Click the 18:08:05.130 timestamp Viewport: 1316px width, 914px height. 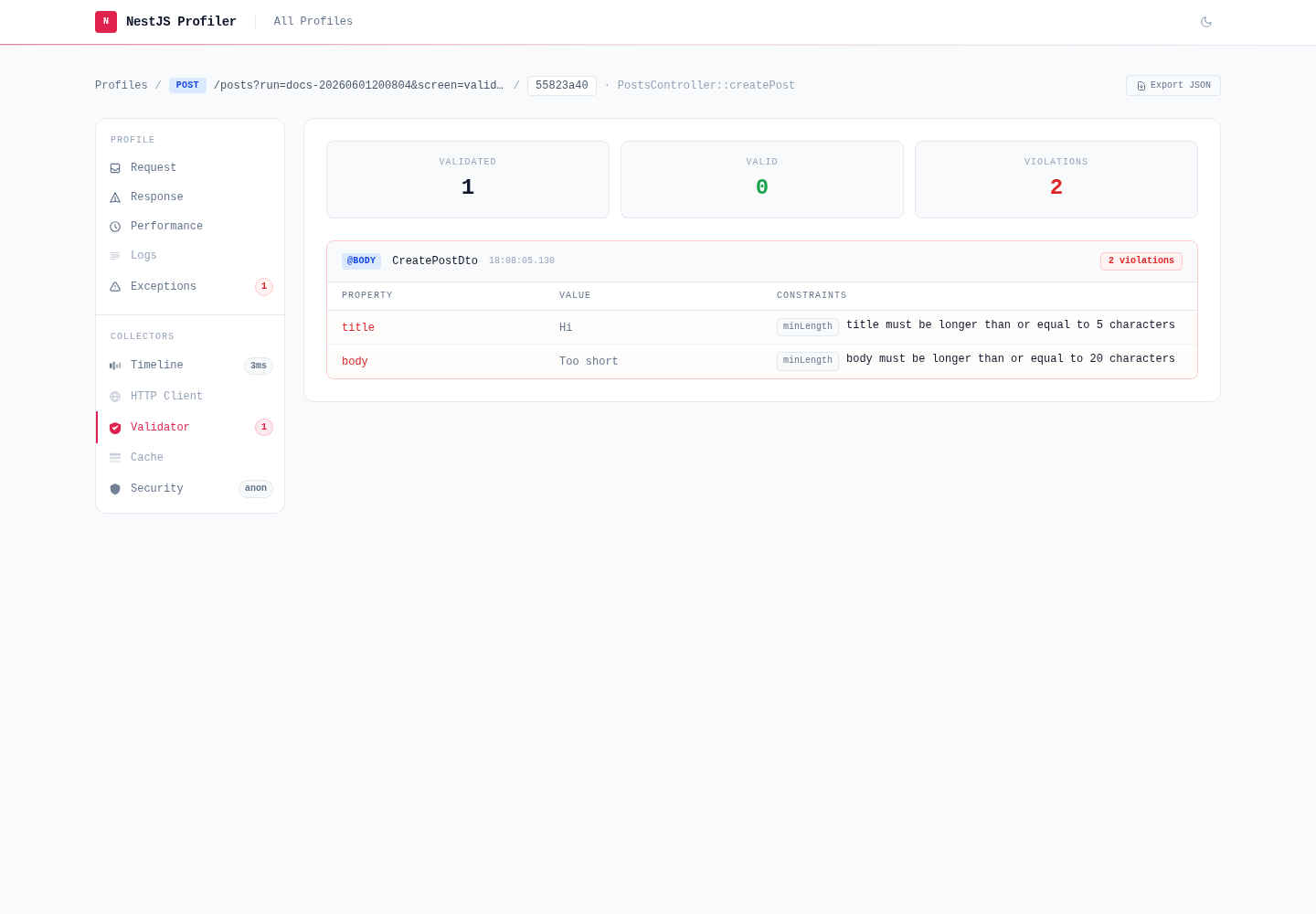click(x=522, y=261)
